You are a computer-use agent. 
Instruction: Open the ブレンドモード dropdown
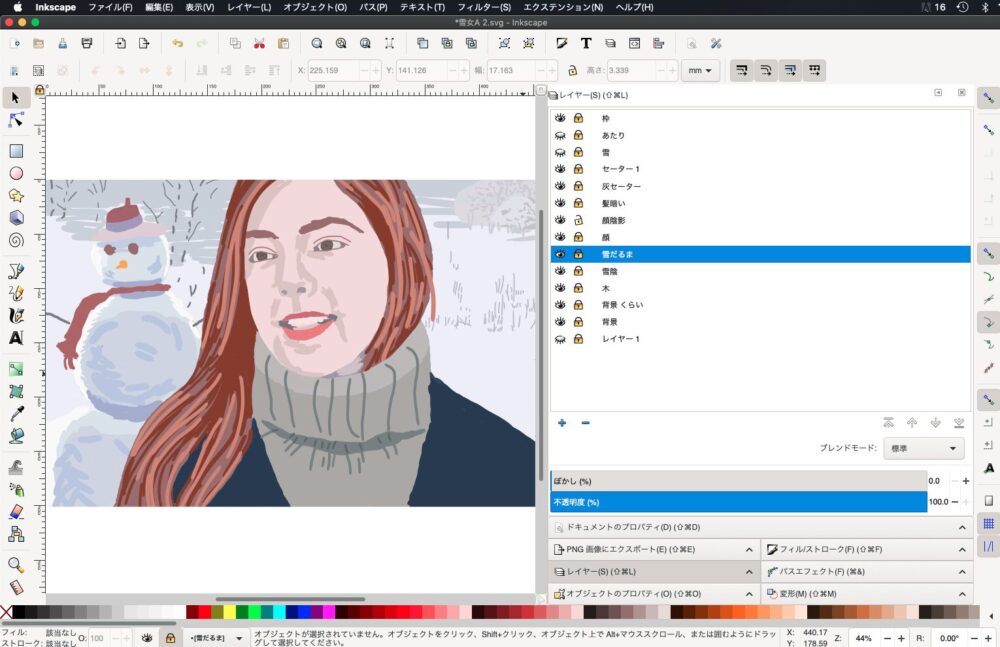(x=923, y=448)
